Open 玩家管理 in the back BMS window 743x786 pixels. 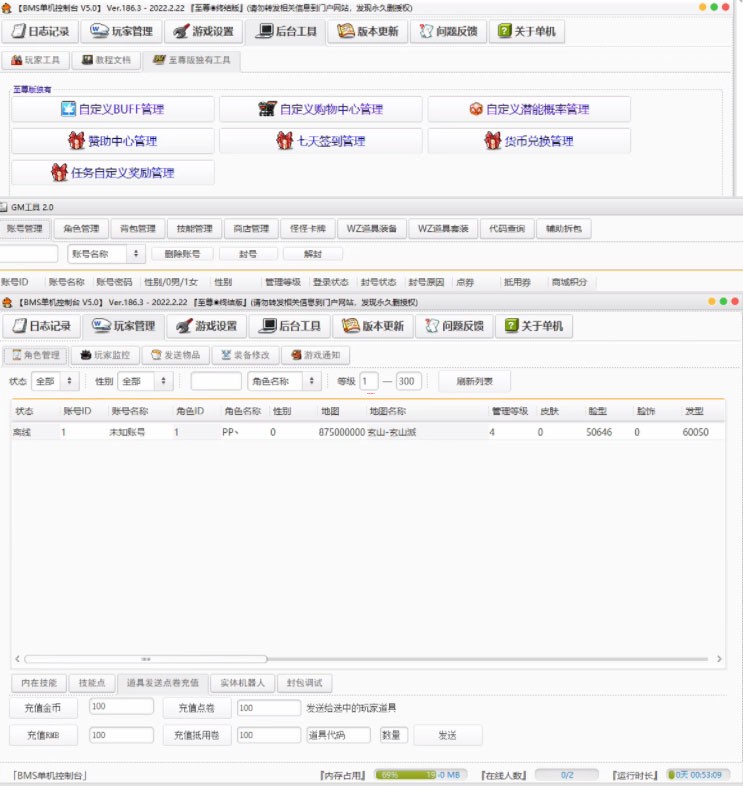[122, 31]
